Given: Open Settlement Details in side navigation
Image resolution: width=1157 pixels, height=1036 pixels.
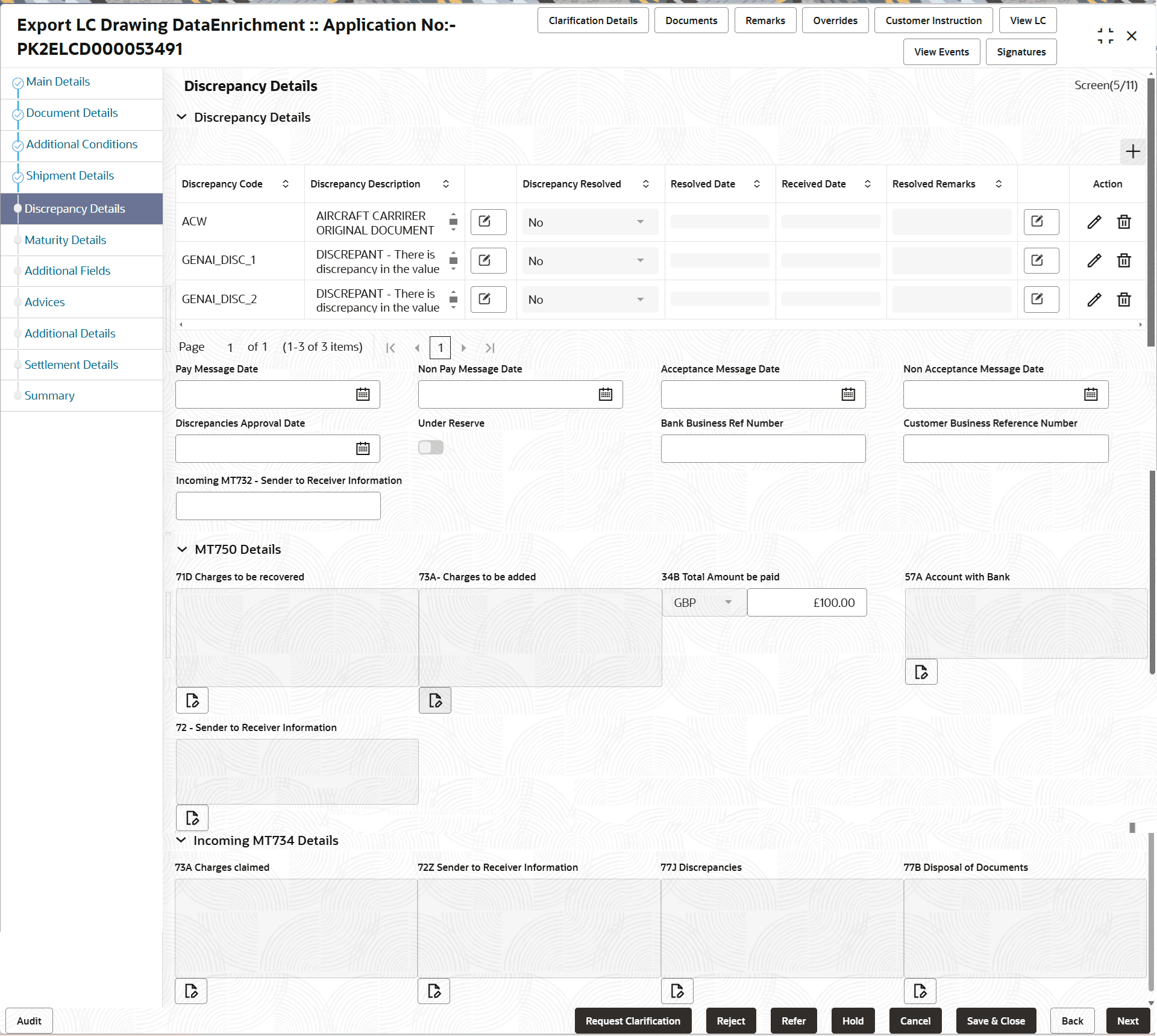Looking at the screenshot, I should [71, 365].
